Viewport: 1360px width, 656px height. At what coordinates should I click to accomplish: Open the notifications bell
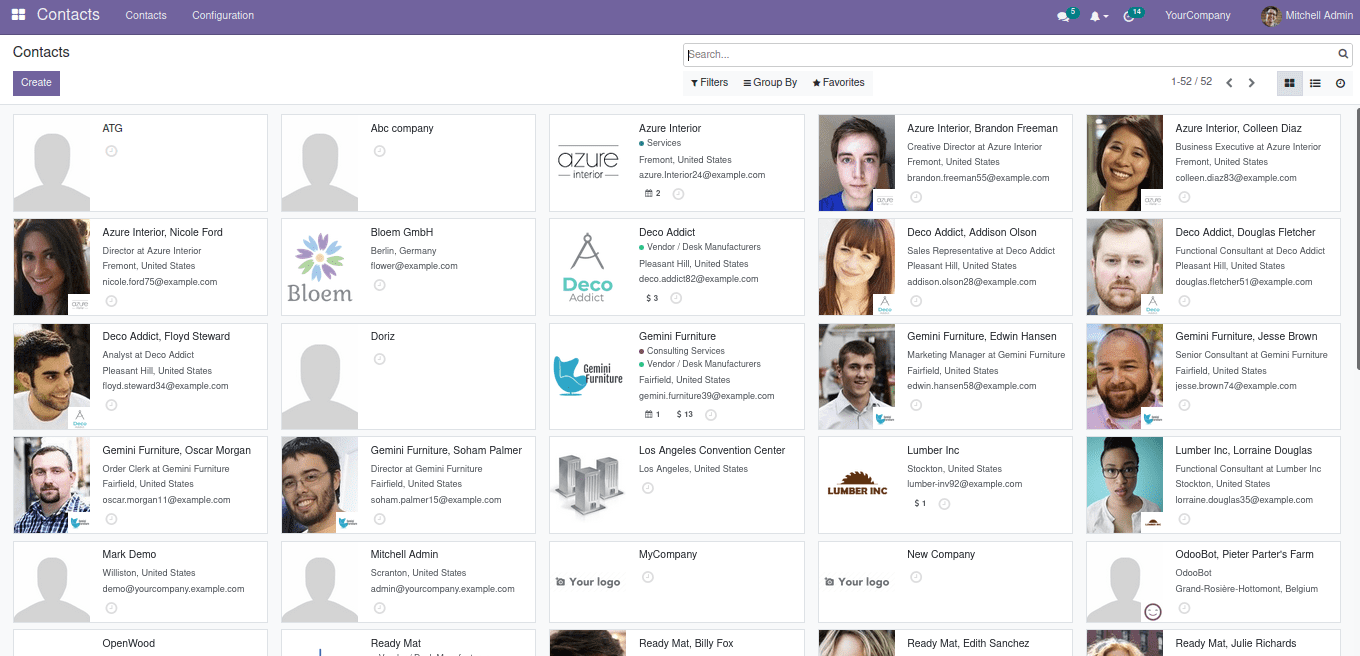tap(1096, 16)
